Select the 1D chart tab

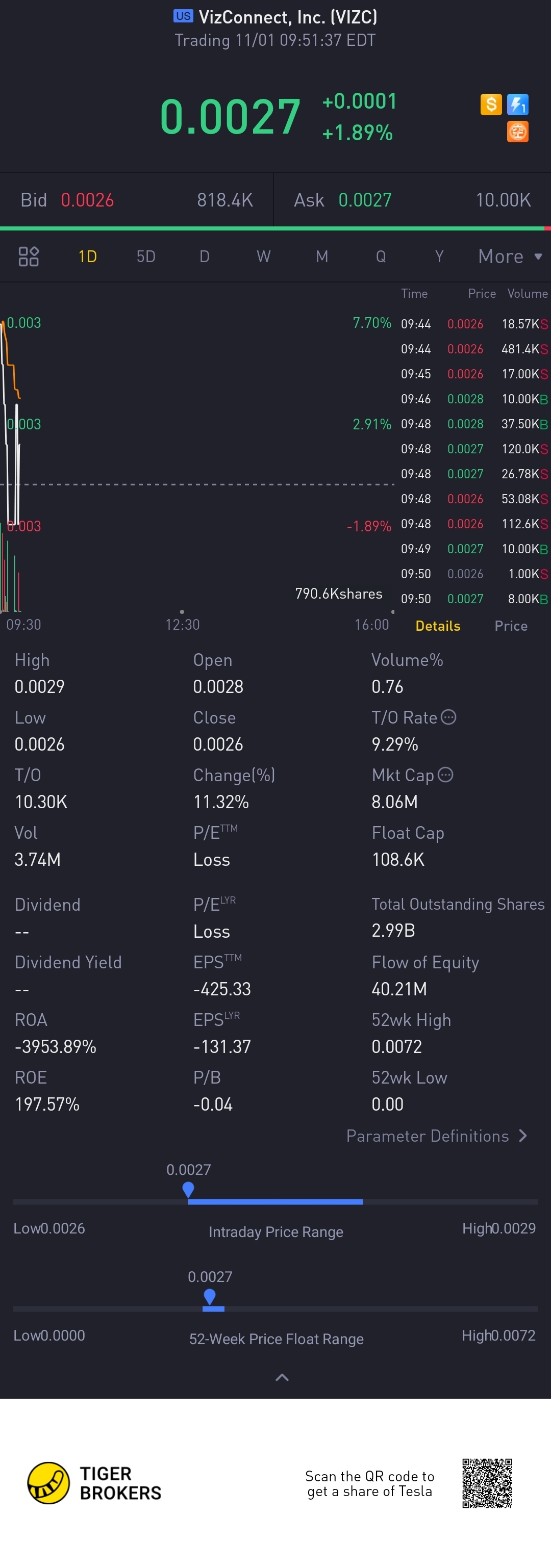click(88, 256)
